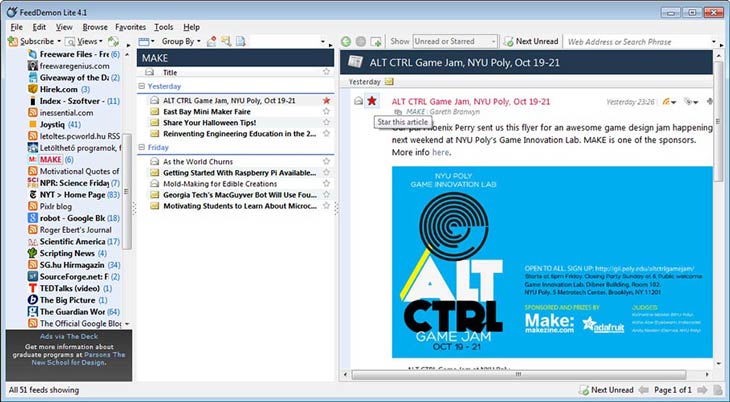
Task: Open the Unread or Starred filter dropdown
Action: coord(456,42)
